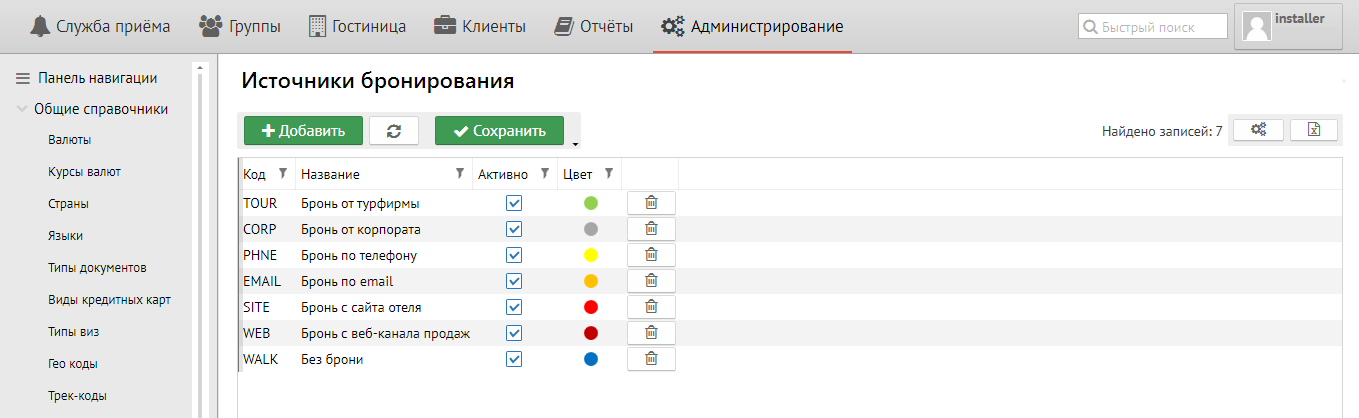Click orange color dot for EMAIL

click(x=591, y=281)
